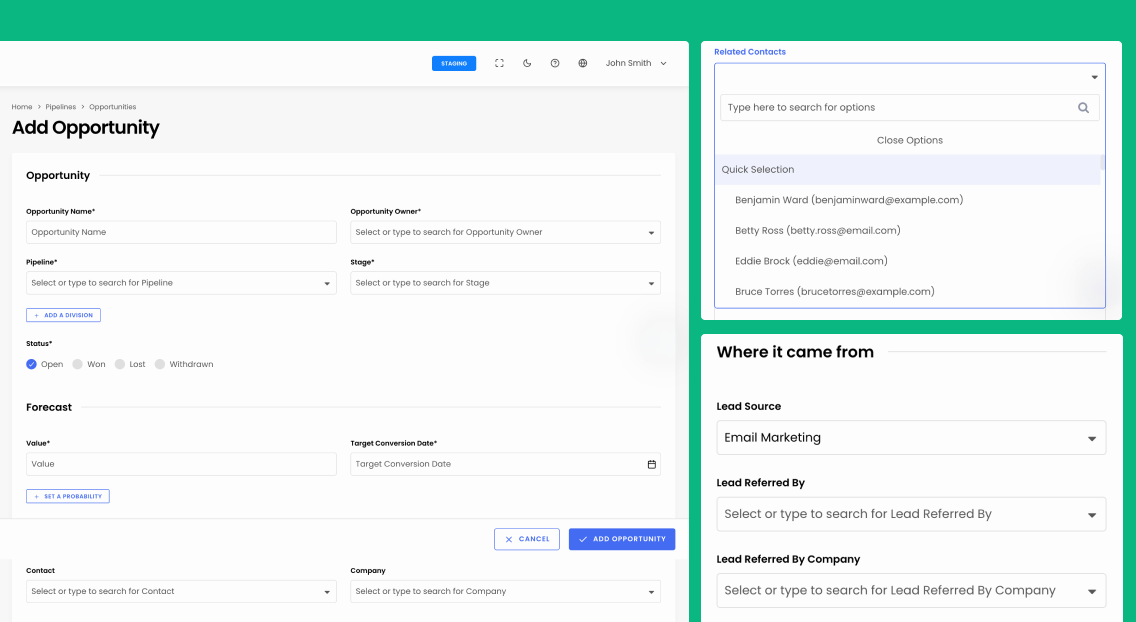The width and height of the screenshot is (1136, 622).
Task: Toggle fullscreen mode icon in header
Action: (x=499, y=64)
